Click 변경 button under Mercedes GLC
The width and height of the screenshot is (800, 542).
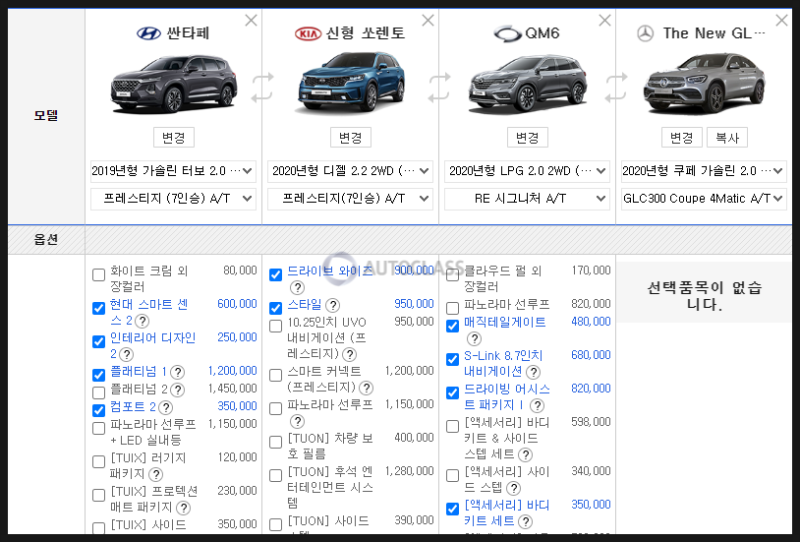682,138
